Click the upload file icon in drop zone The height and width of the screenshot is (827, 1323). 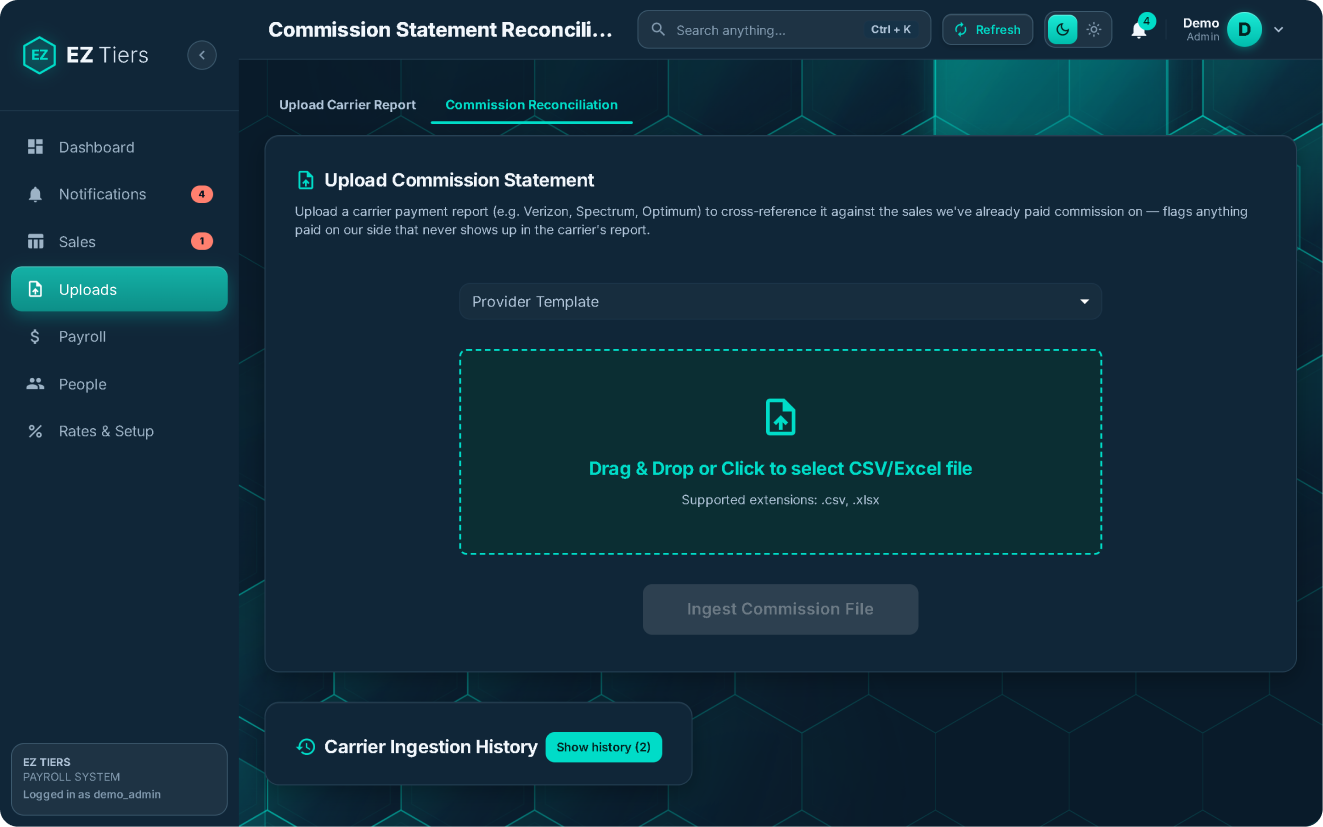pos(780,417)
